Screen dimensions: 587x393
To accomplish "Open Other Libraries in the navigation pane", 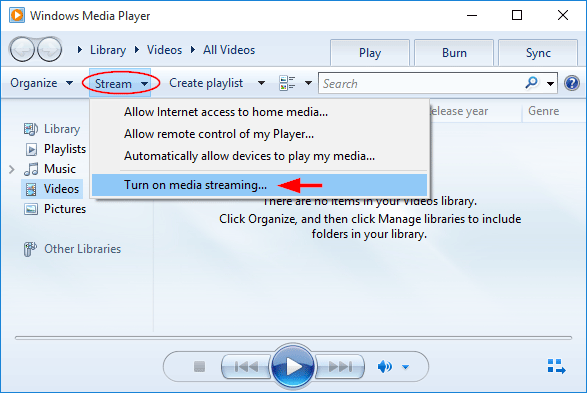I will tap(72, 249).
